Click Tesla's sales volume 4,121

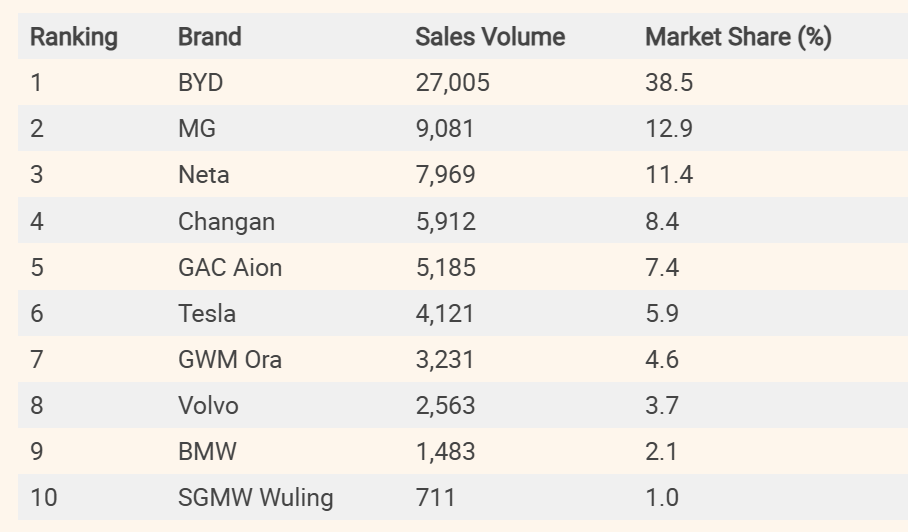pyautogui.click(x=445, y=313)
